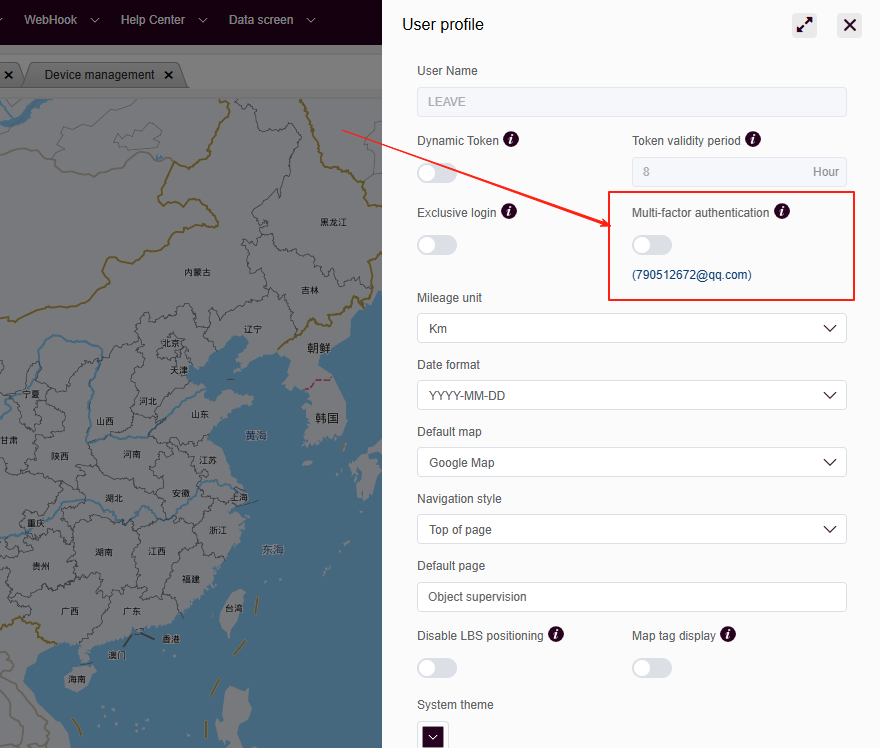Click the Multi-factor authentication info icon
Screen dimensions: 880x748
click(782, 212)
